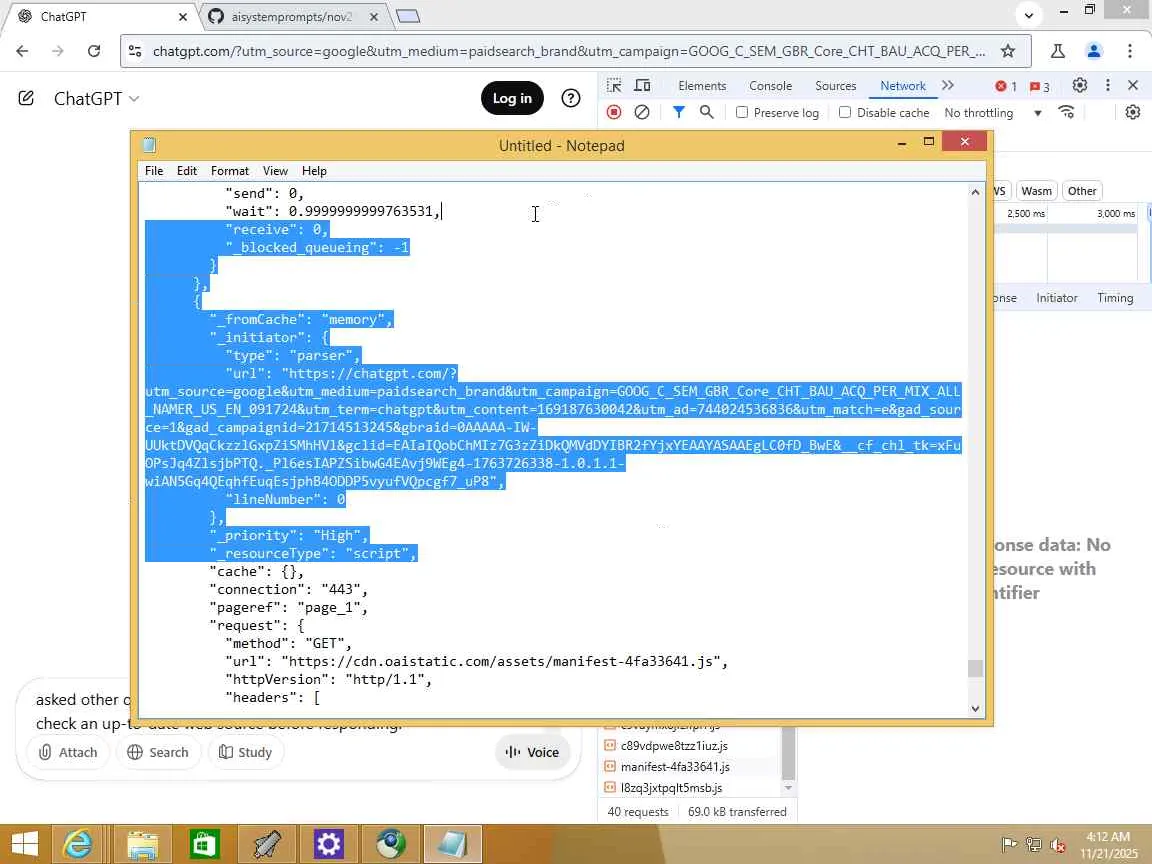Open Chrome profile avatar icon
Screen dimensions: 1152x864
(x=1094, y=51)
